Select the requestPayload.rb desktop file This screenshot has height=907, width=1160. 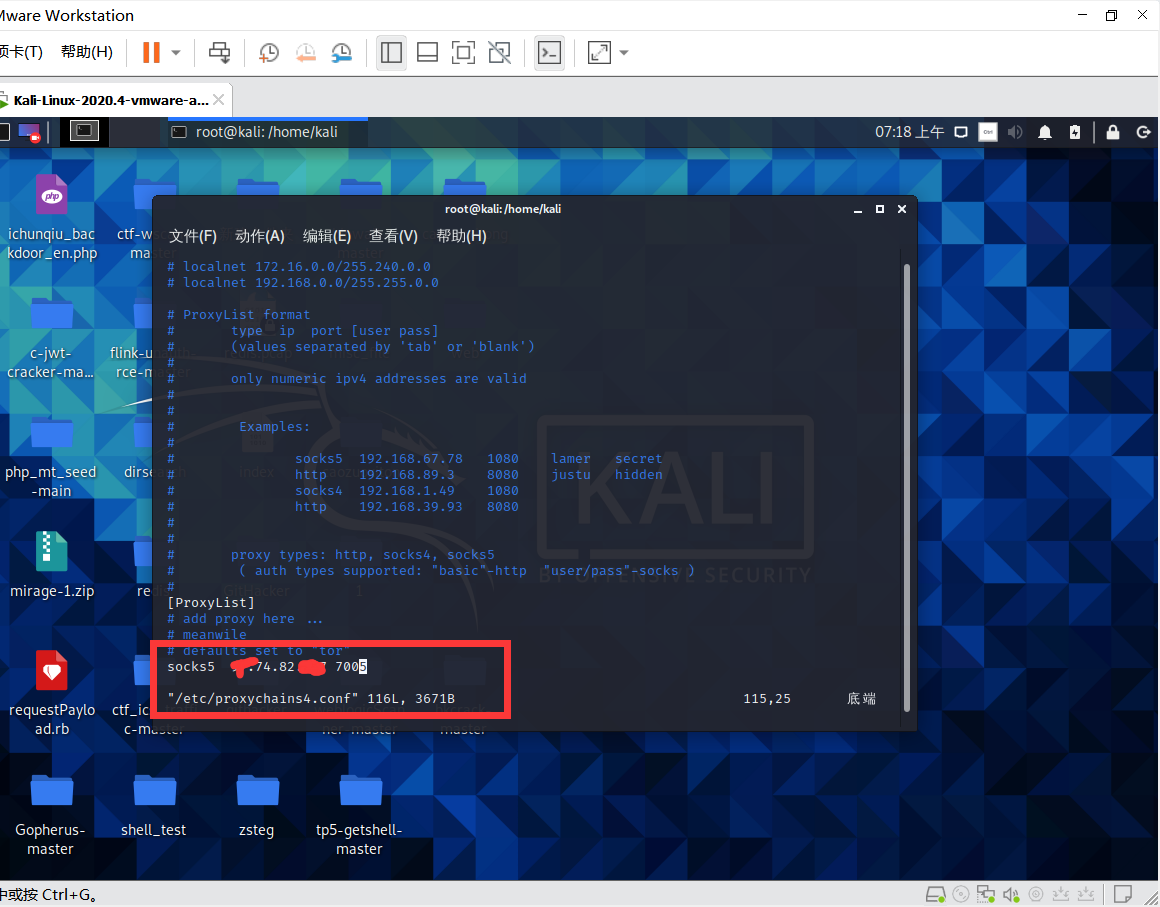tap(52, 693)
